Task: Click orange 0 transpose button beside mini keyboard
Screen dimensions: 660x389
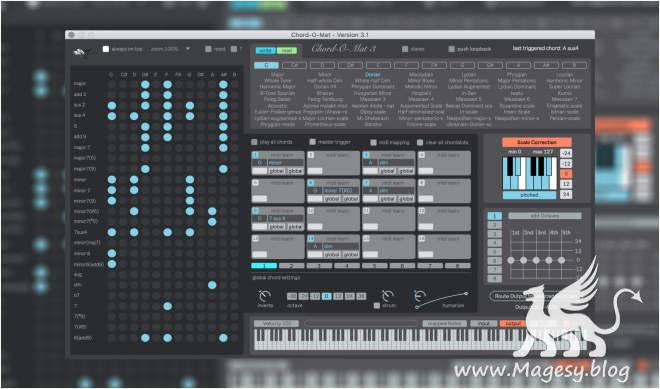Action: pyautogui.click(x=566, y=173)
